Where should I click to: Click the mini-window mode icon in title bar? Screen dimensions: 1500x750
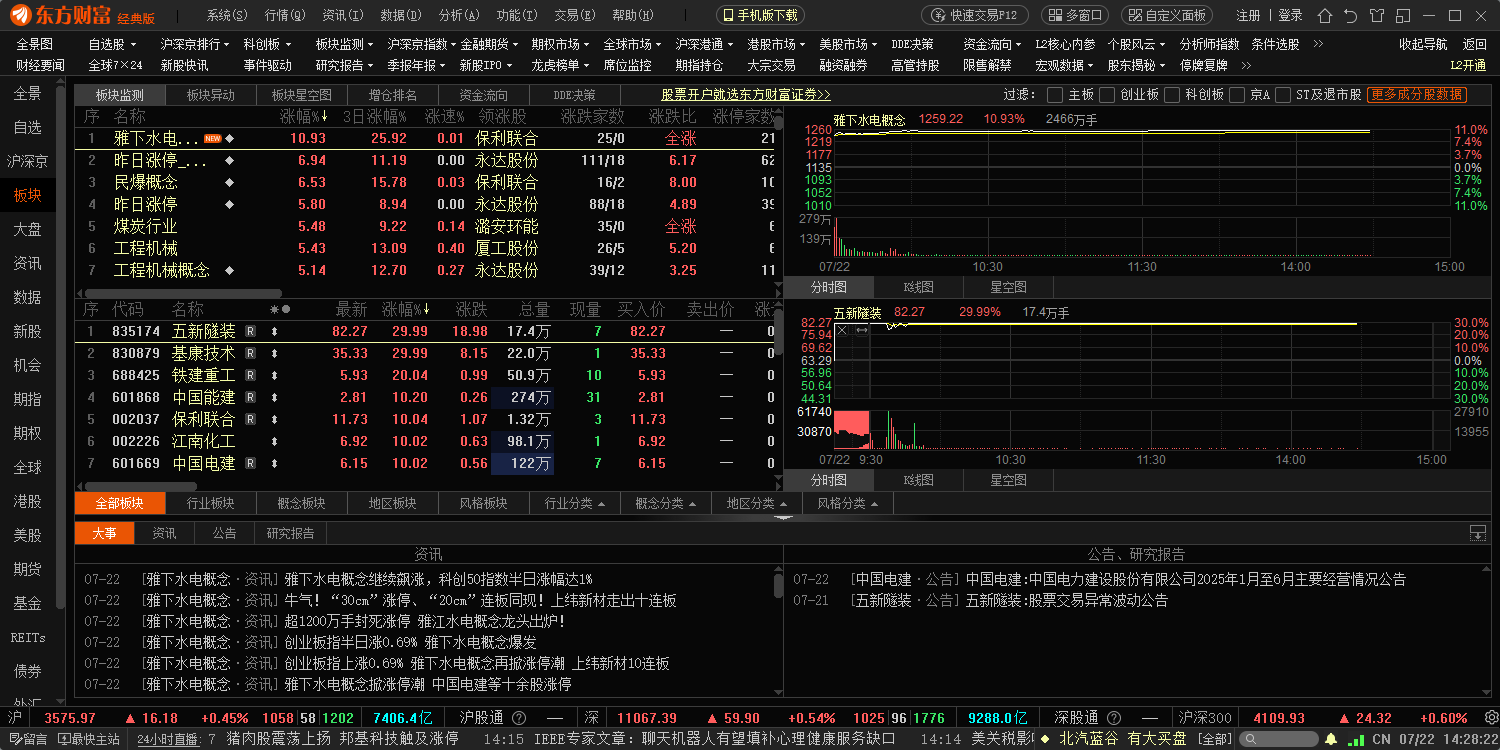(x=1404, y=15)
